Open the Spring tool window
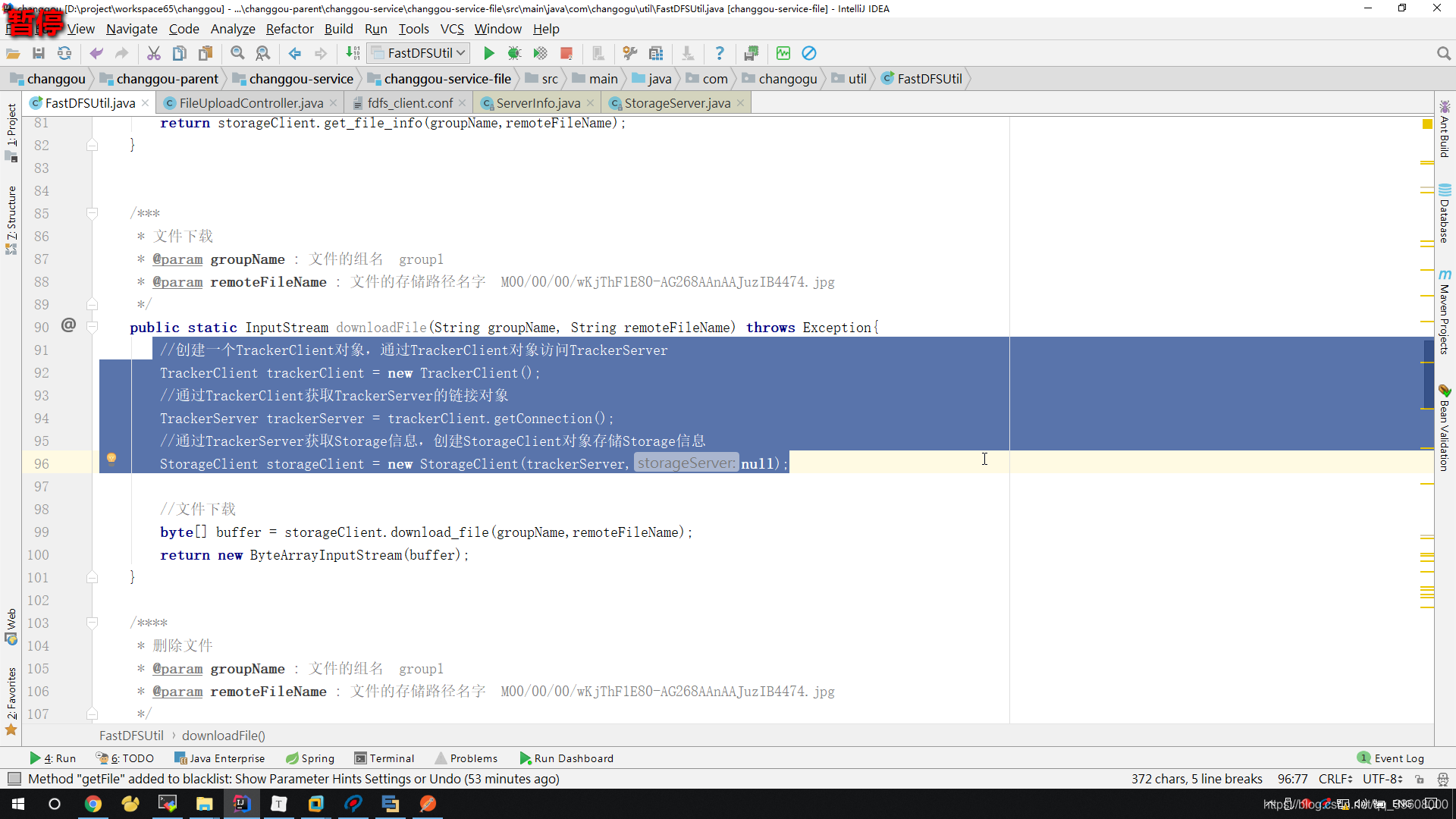 310,758
